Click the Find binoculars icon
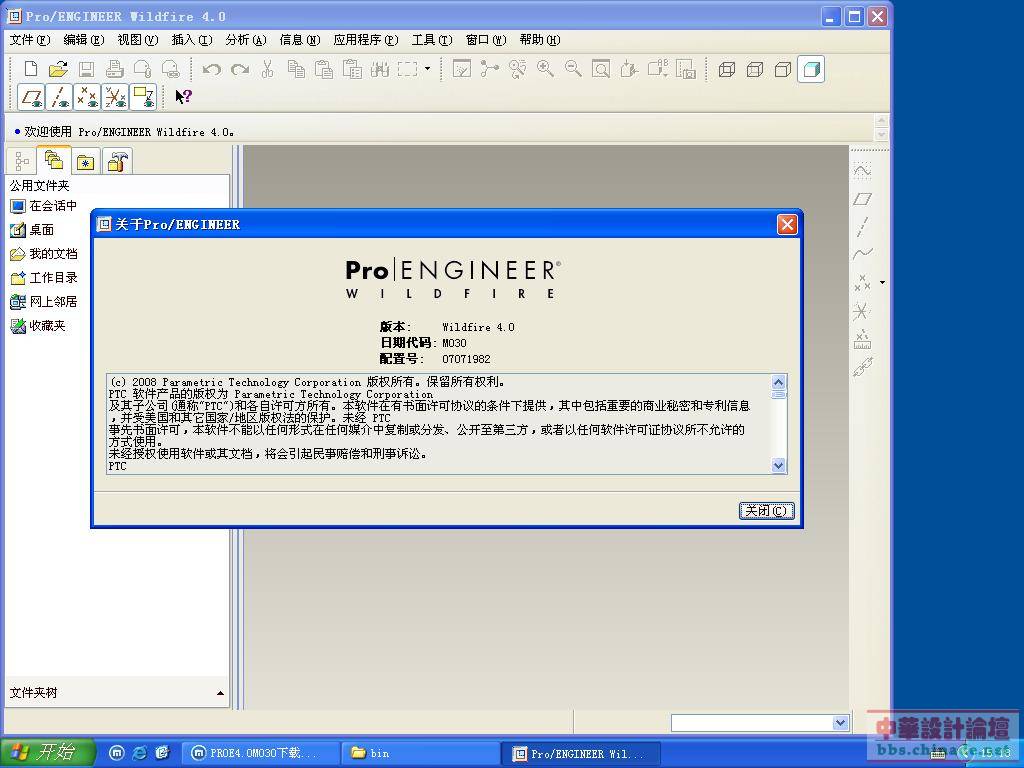This screenshot has height=768, width=1024. (x=380, y=69)
